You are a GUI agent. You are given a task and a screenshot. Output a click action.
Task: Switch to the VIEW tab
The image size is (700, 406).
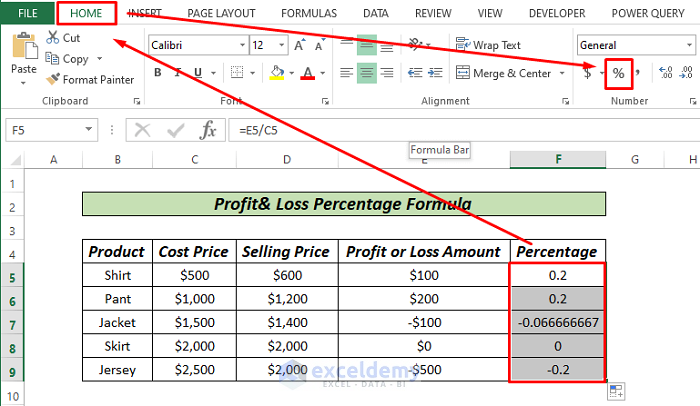pos(490,13)
